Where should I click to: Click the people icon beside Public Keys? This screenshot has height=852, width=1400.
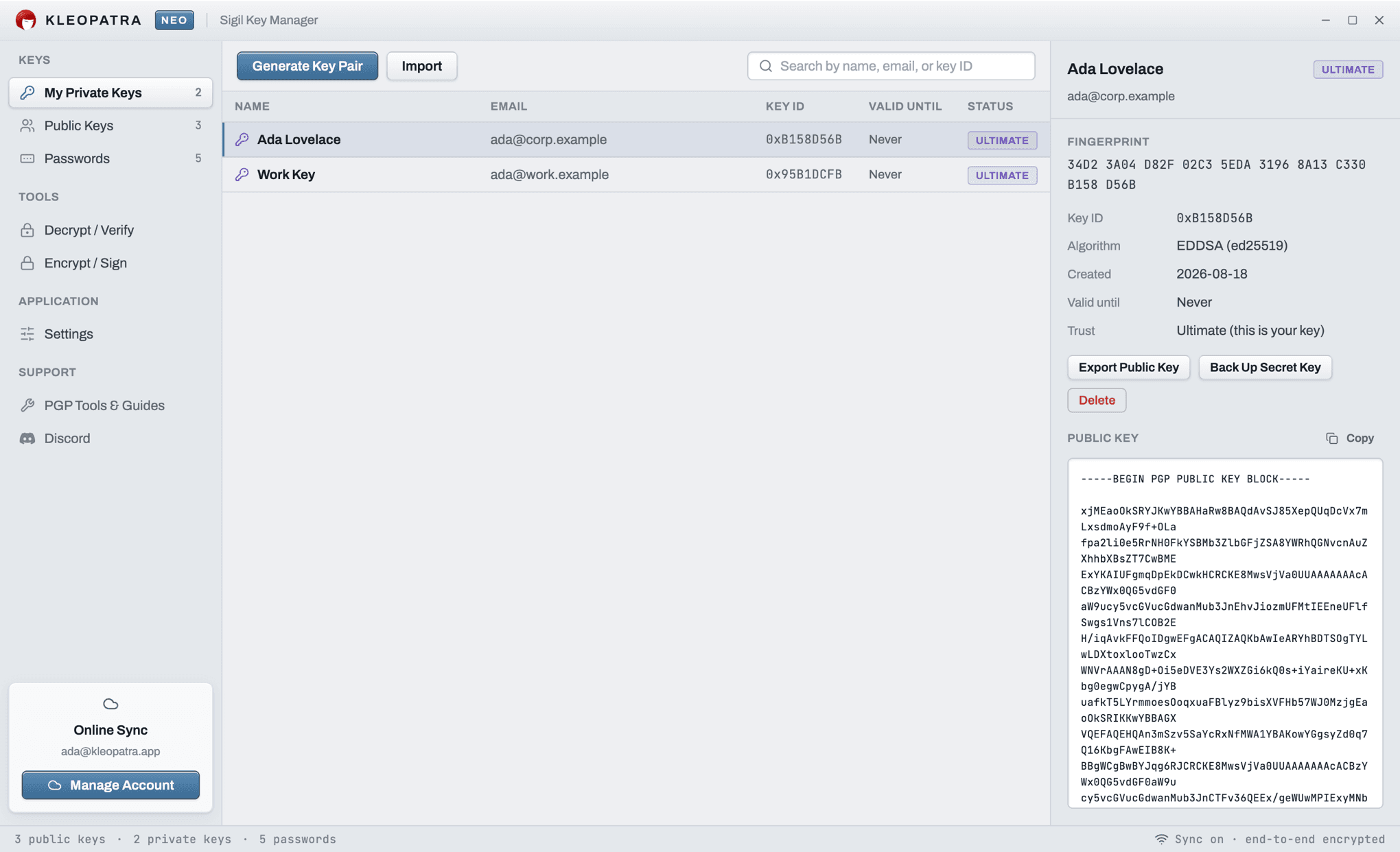click(27, 126)
